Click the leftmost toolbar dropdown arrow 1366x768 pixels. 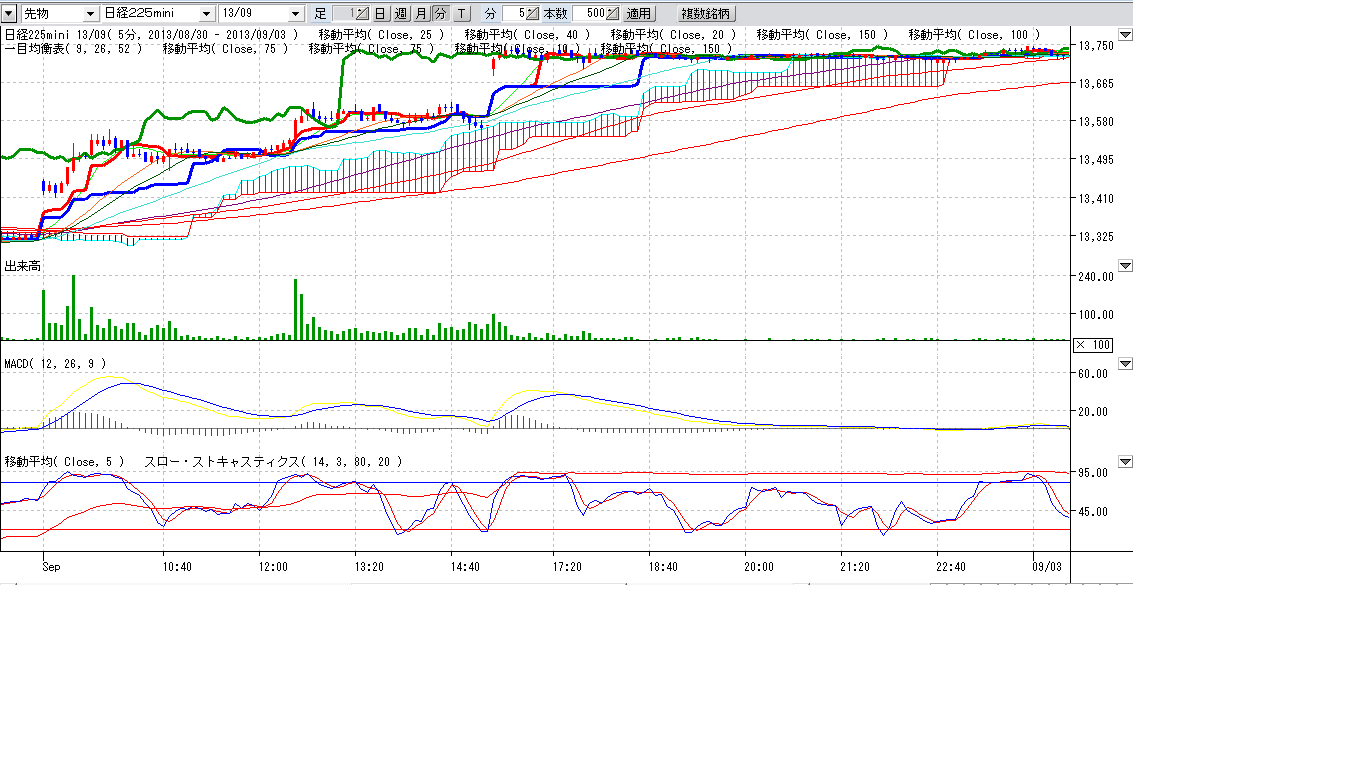click(9, 14)
